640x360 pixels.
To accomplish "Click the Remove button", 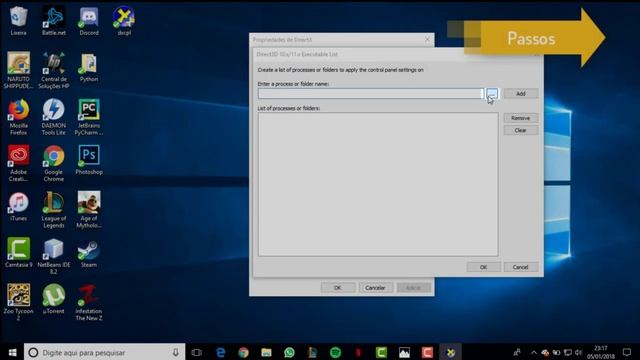I will [520, 118].
